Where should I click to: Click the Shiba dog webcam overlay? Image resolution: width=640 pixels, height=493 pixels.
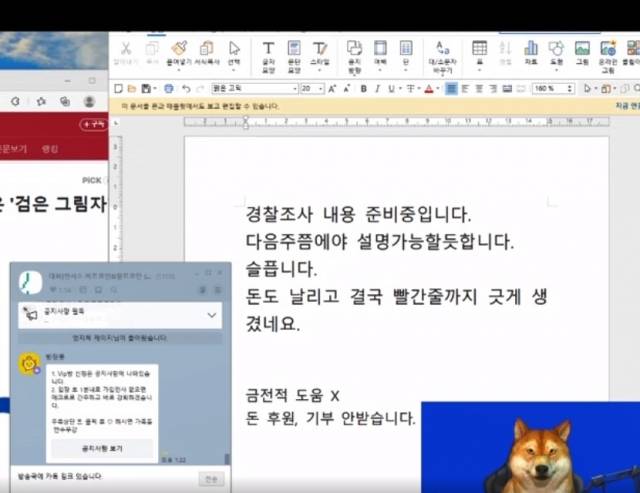pyautogui.click(x=531, y=447)
